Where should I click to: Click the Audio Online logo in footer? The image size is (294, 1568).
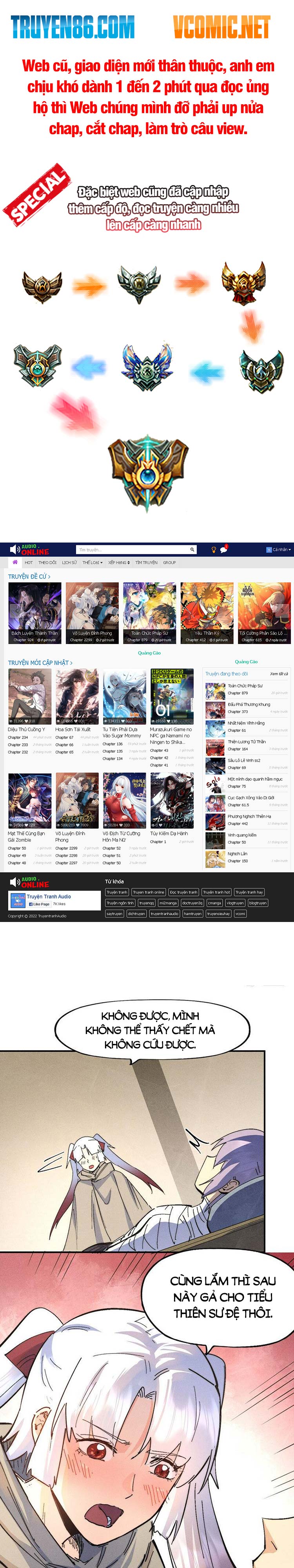[29, 882]
